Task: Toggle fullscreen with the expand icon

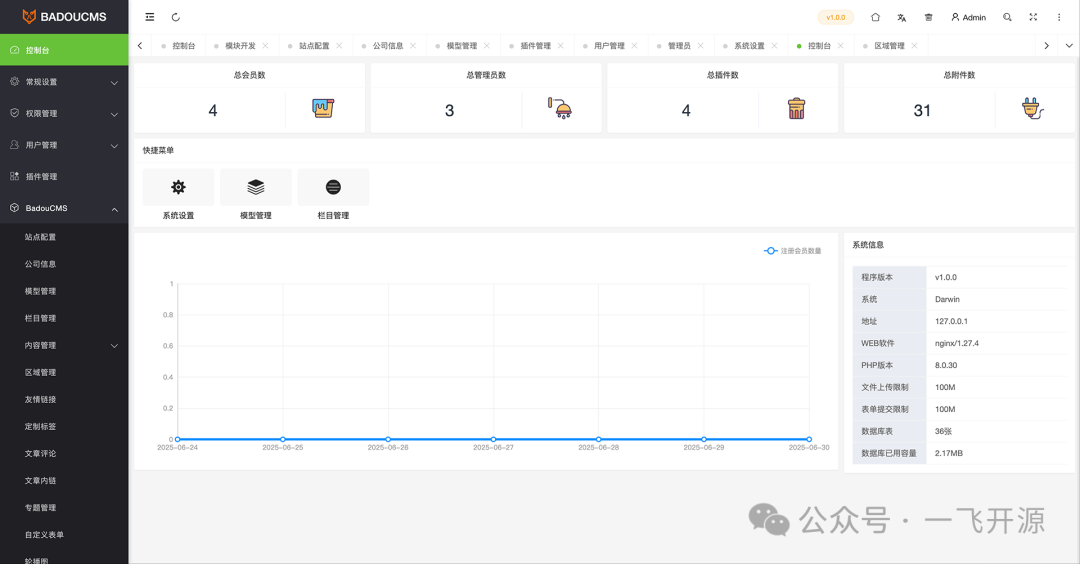Action: (x=1033, y=17)
